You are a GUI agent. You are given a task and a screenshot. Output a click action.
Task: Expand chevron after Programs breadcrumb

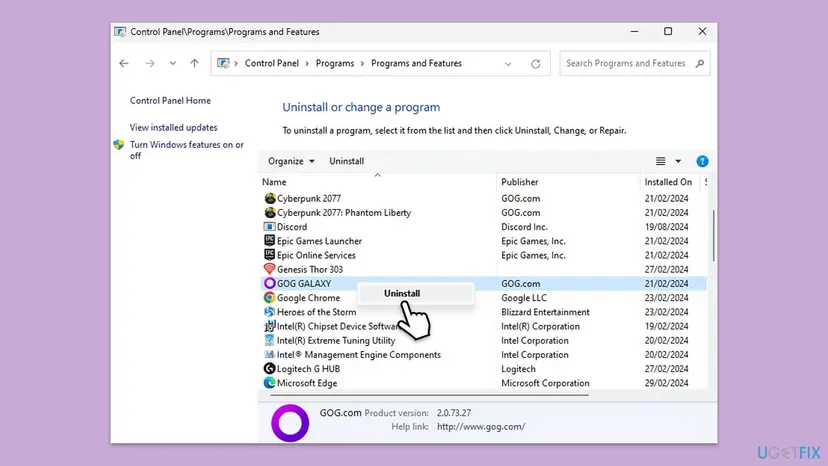[362, 63]
